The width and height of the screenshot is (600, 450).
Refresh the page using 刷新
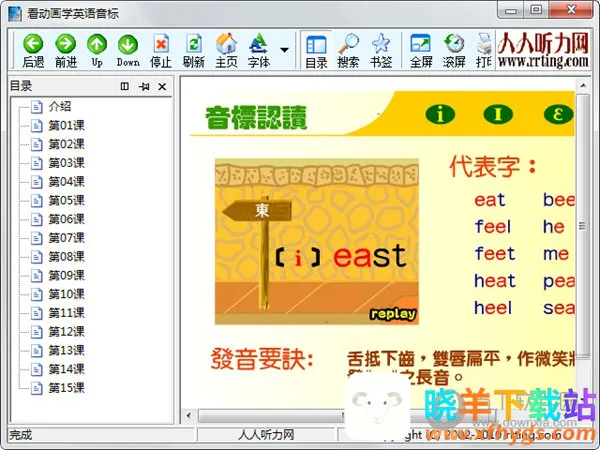194,50
